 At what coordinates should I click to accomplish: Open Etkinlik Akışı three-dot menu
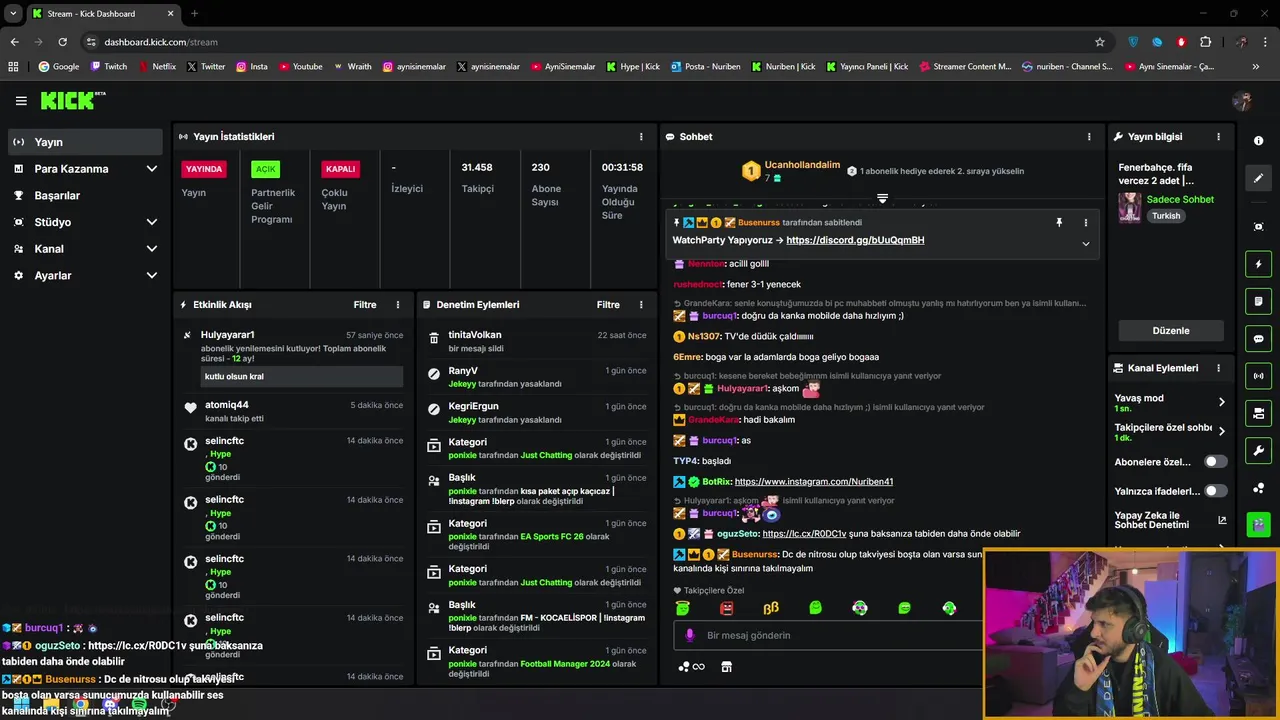click(398, 305)
